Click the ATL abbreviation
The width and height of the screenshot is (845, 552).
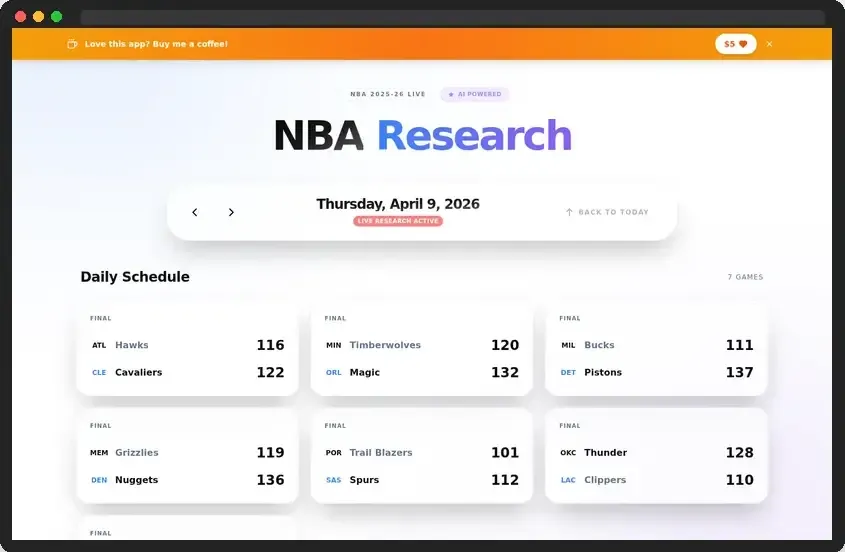(x=99, y=346)
